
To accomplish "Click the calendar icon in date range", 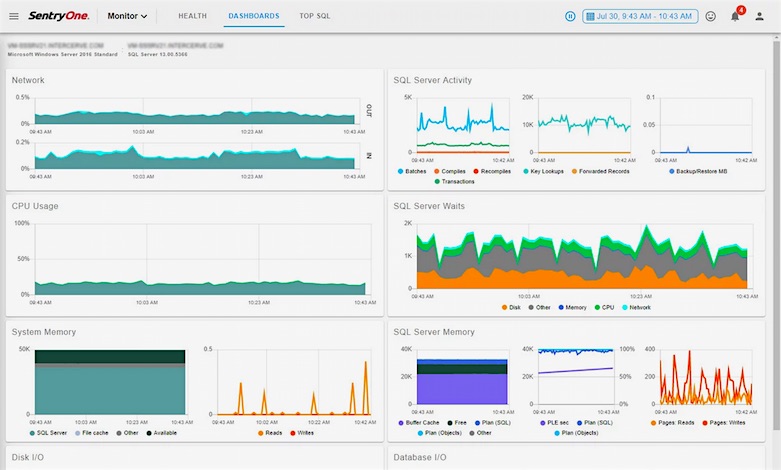I will [591, 16].
